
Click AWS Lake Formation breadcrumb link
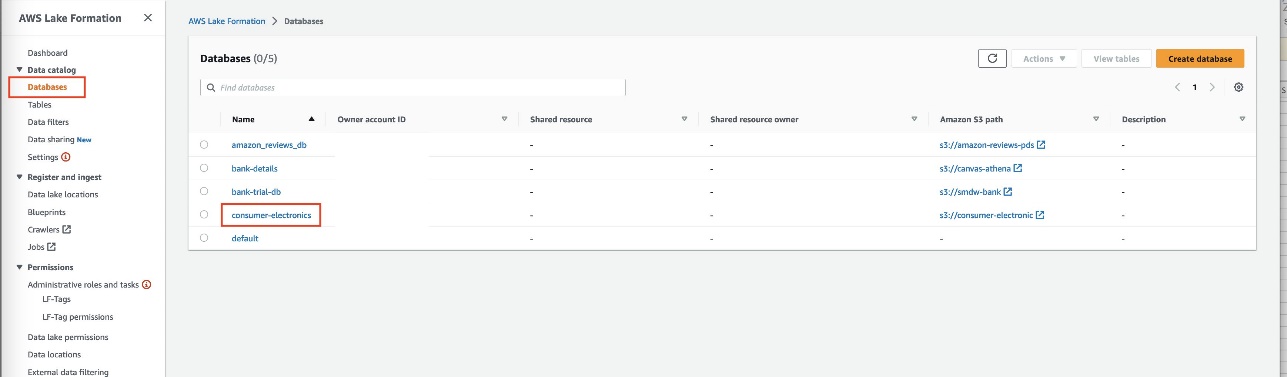(227, 21)
